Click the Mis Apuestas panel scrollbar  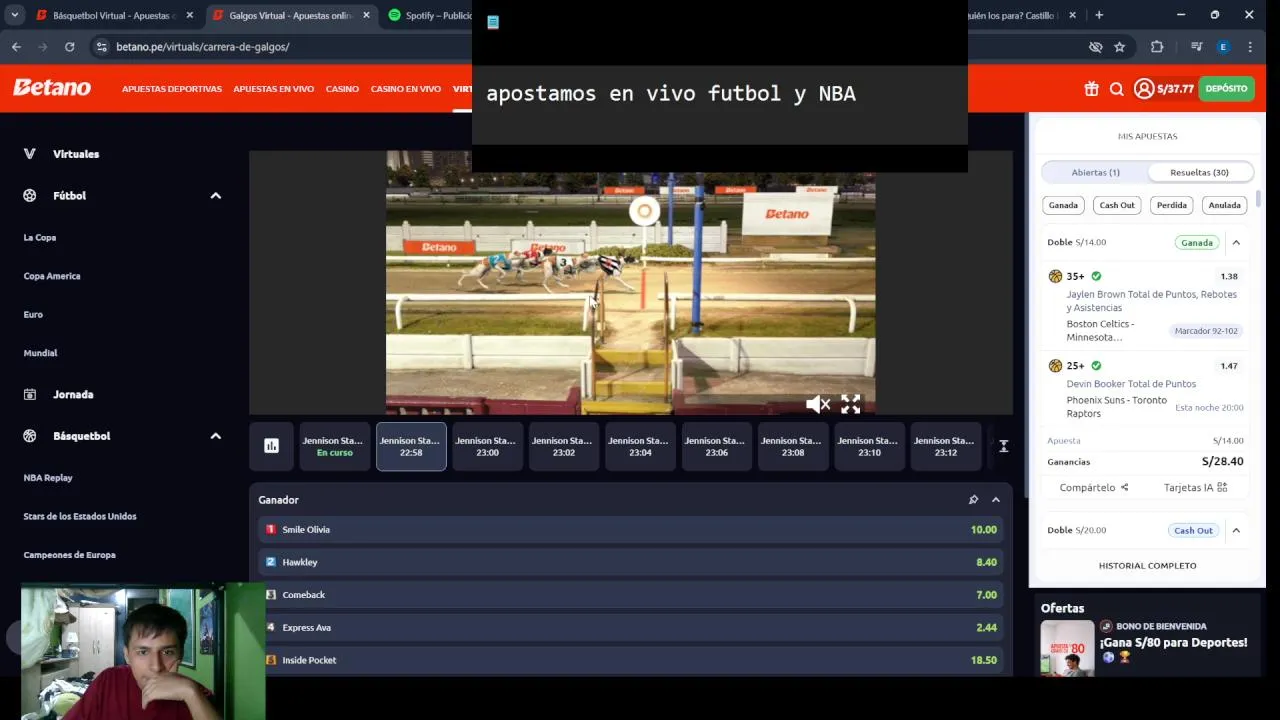(1258, 200)
